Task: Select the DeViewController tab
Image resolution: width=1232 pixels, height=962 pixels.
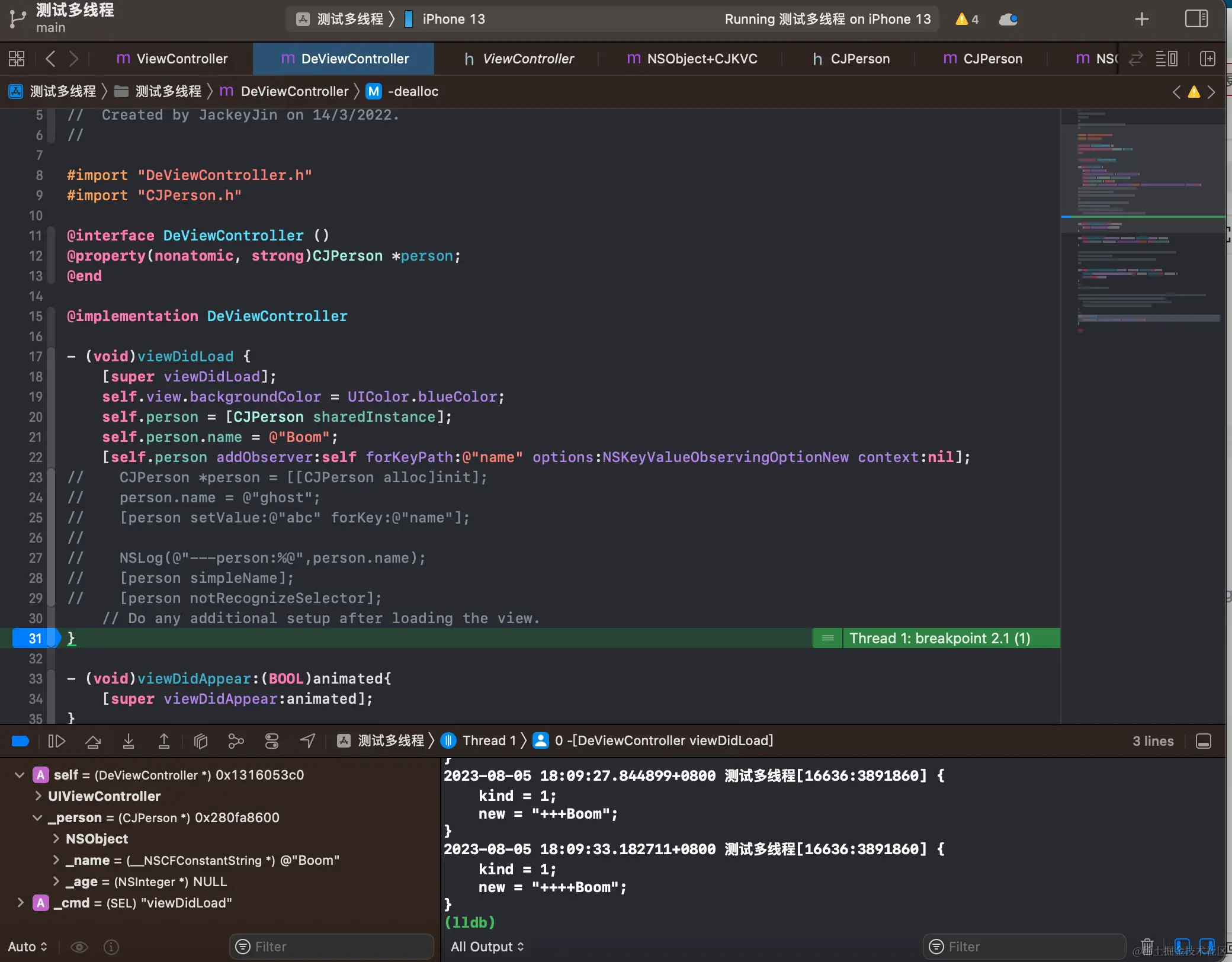Action: pos(345,59)
